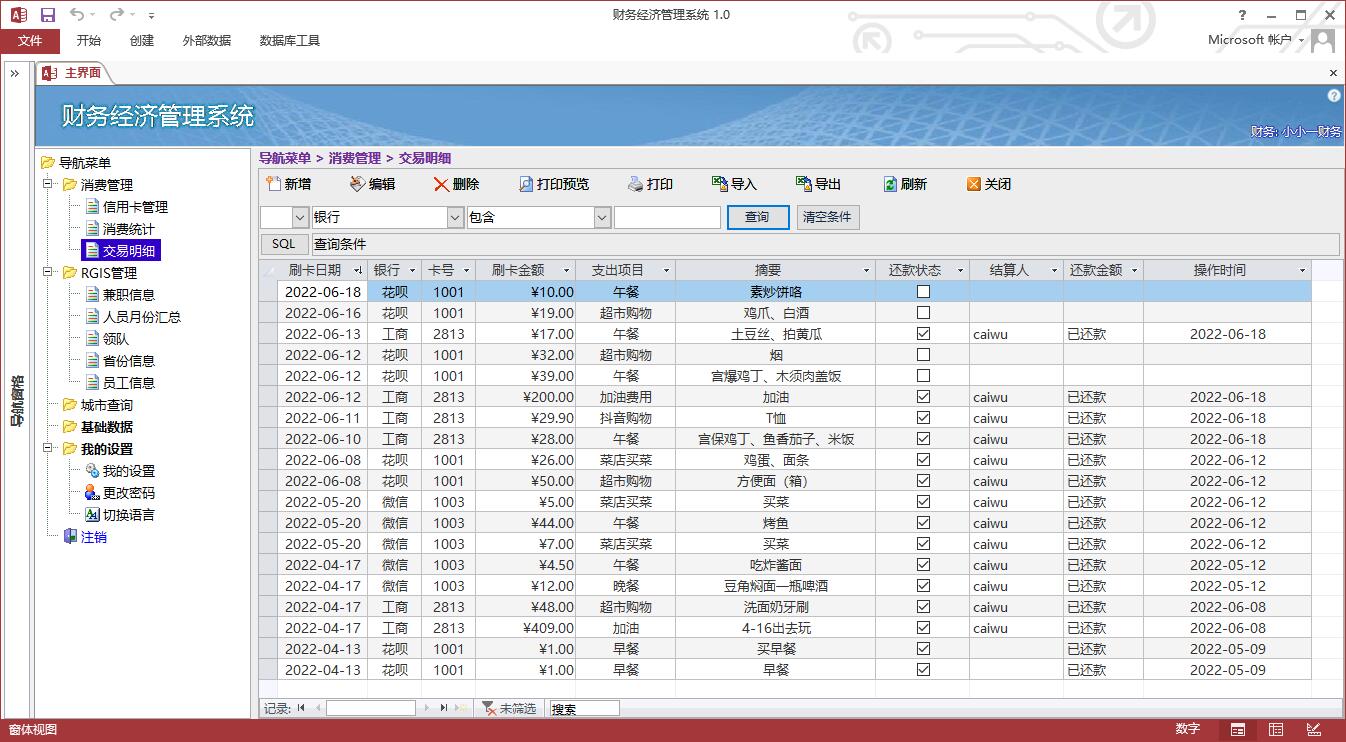Click the Microsoft account avatar icon

[1323, 41]
